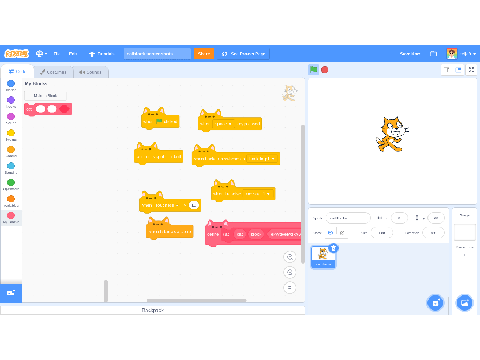The image size is (480, 360).
Task: Enter full screen stage mode
Action: pyautogui.click(x=471, y=70)
